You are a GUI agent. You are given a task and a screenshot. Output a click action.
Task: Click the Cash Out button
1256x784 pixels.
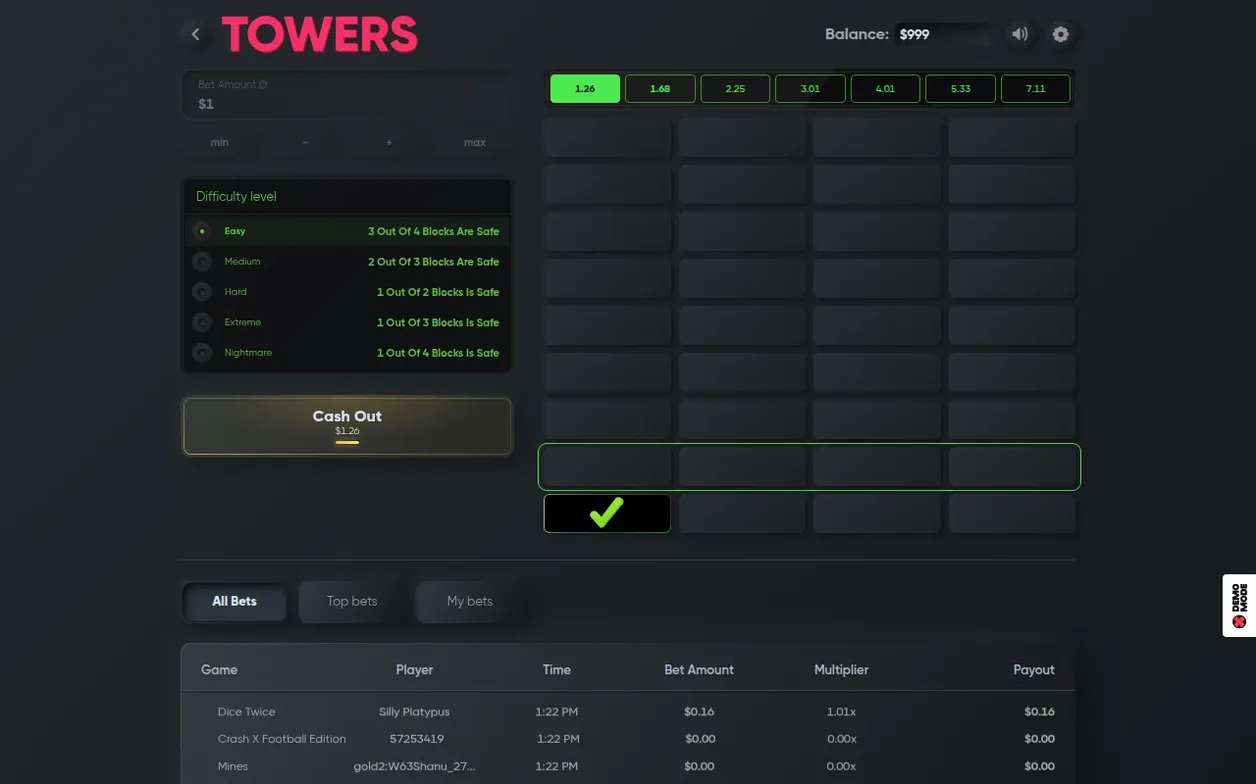coord(347,426)
